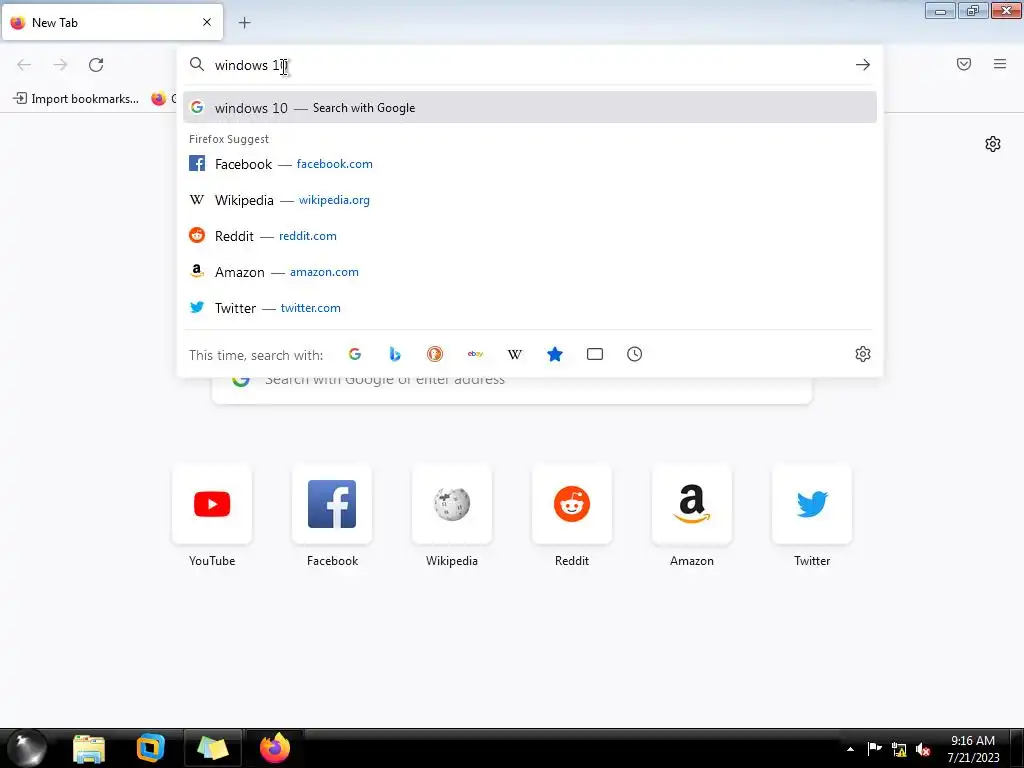Viewport: 1024px width, 768px height.
Task: Click Save to Pocket icon
Action: pyautogui.click(x=964, y=64)
